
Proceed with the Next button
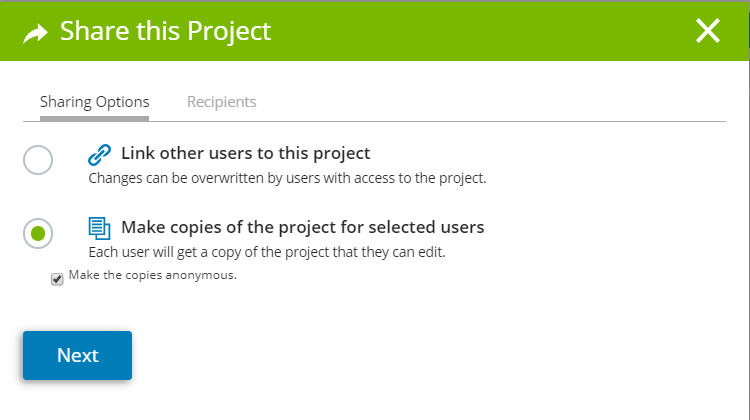[77, 355]
